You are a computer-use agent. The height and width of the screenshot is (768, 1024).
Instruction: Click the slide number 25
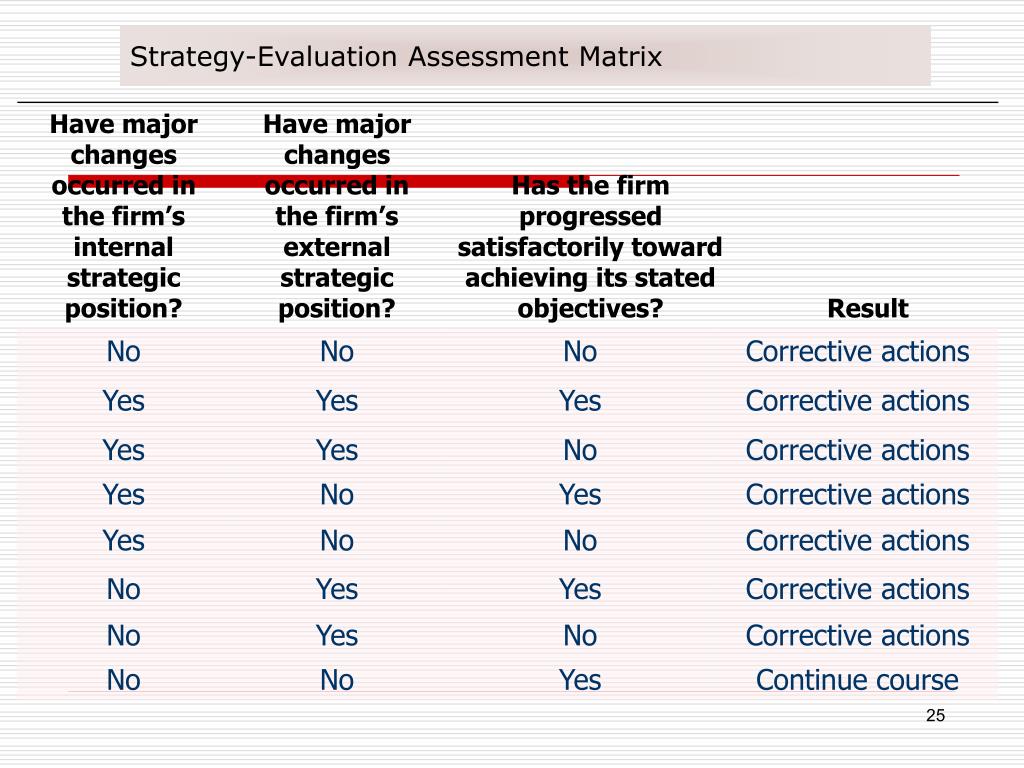pyautogui.click(x=935, y=716)
